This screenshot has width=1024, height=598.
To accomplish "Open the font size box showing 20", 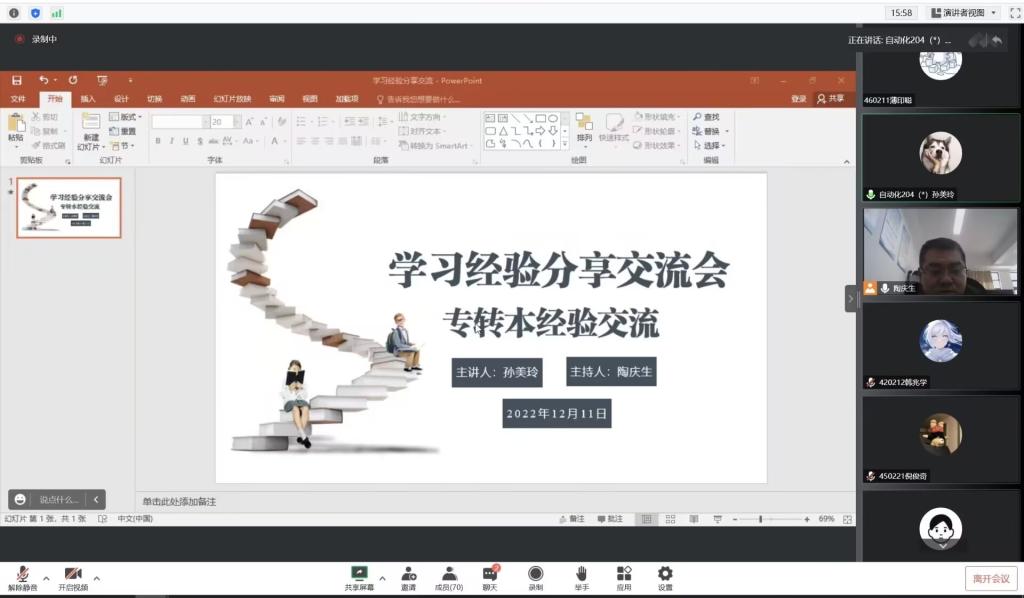I will 225,121.
